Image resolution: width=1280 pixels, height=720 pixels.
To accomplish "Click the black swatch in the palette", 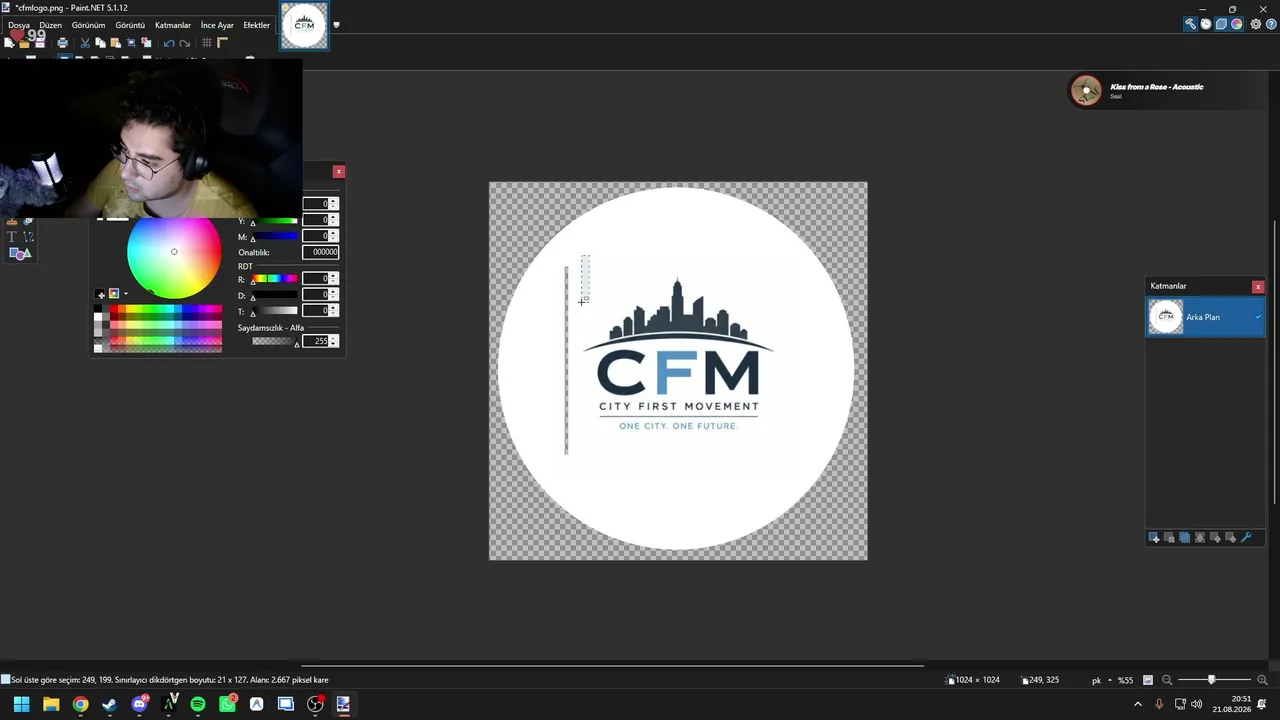I will point(98,310).
